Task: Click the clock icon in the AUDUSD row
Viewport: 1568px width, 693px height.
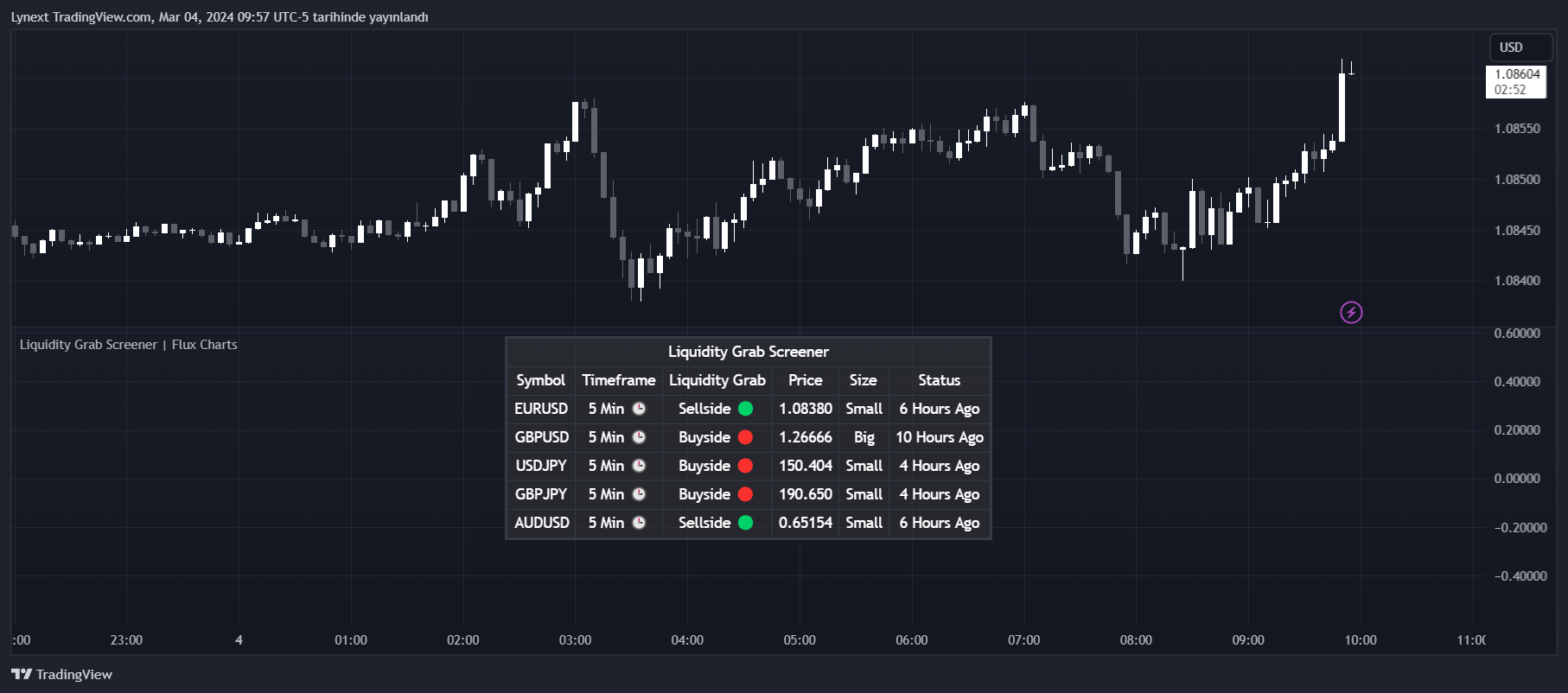Action: tap(639, 523)
